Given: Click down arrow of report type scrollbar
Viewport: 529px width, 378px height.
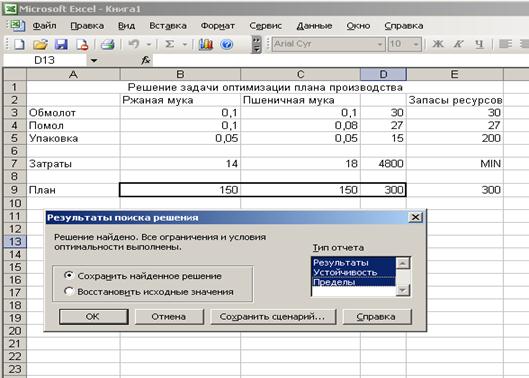Looking at the screenshot, I should 403,290.
